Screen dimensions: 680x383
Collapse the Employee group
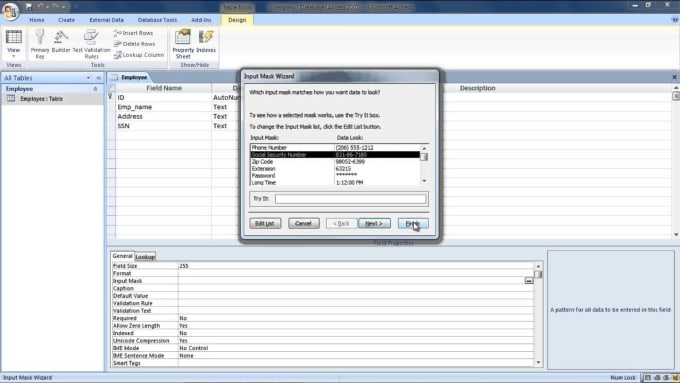[x=95, y=89]
